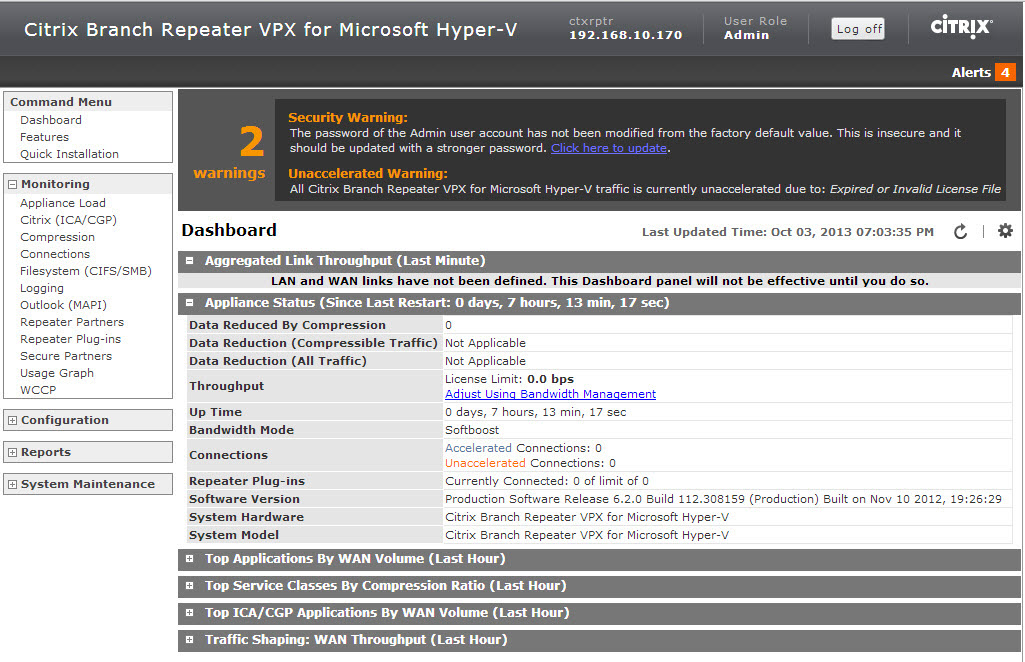This screenshot has height=662, width=1025.
Task: Click the Unaccelerated Warning heading
Action: click(x=368, y=174)
